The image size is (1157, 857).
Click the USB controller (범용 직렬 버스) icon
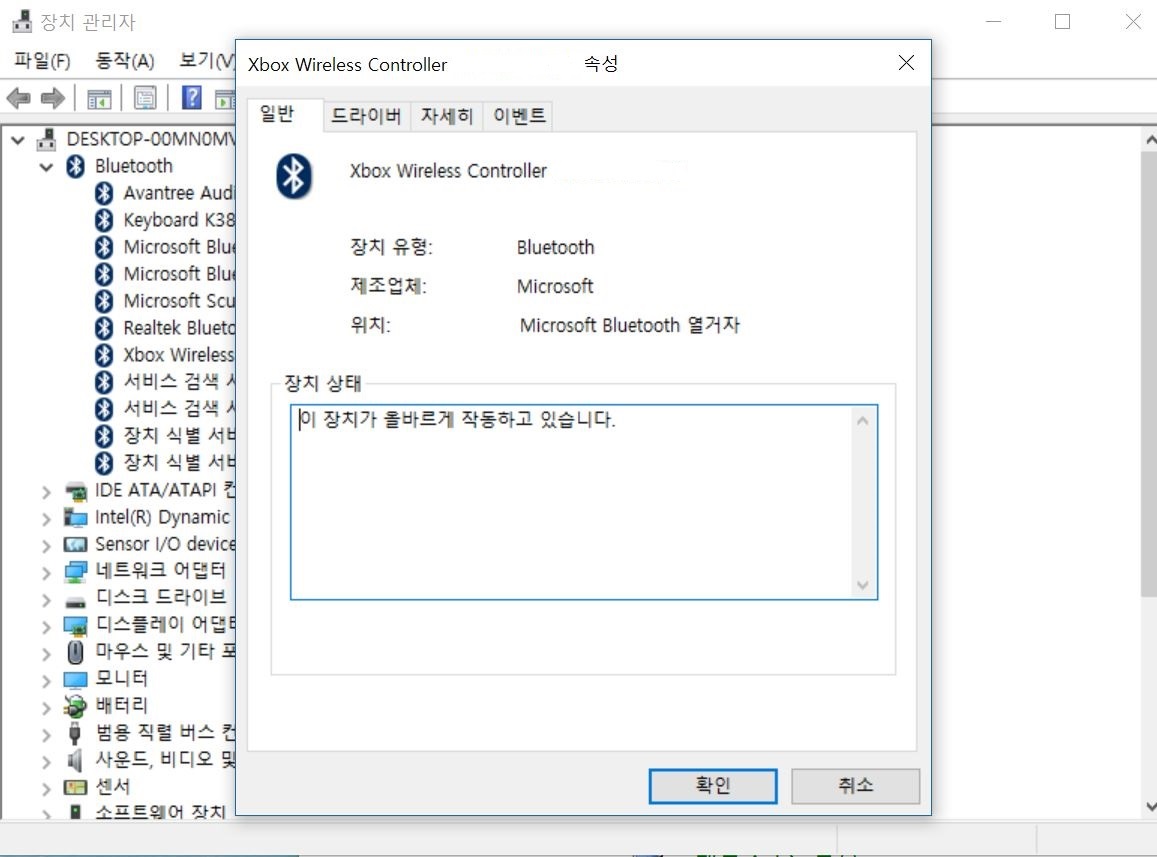(x=75, y=733)
